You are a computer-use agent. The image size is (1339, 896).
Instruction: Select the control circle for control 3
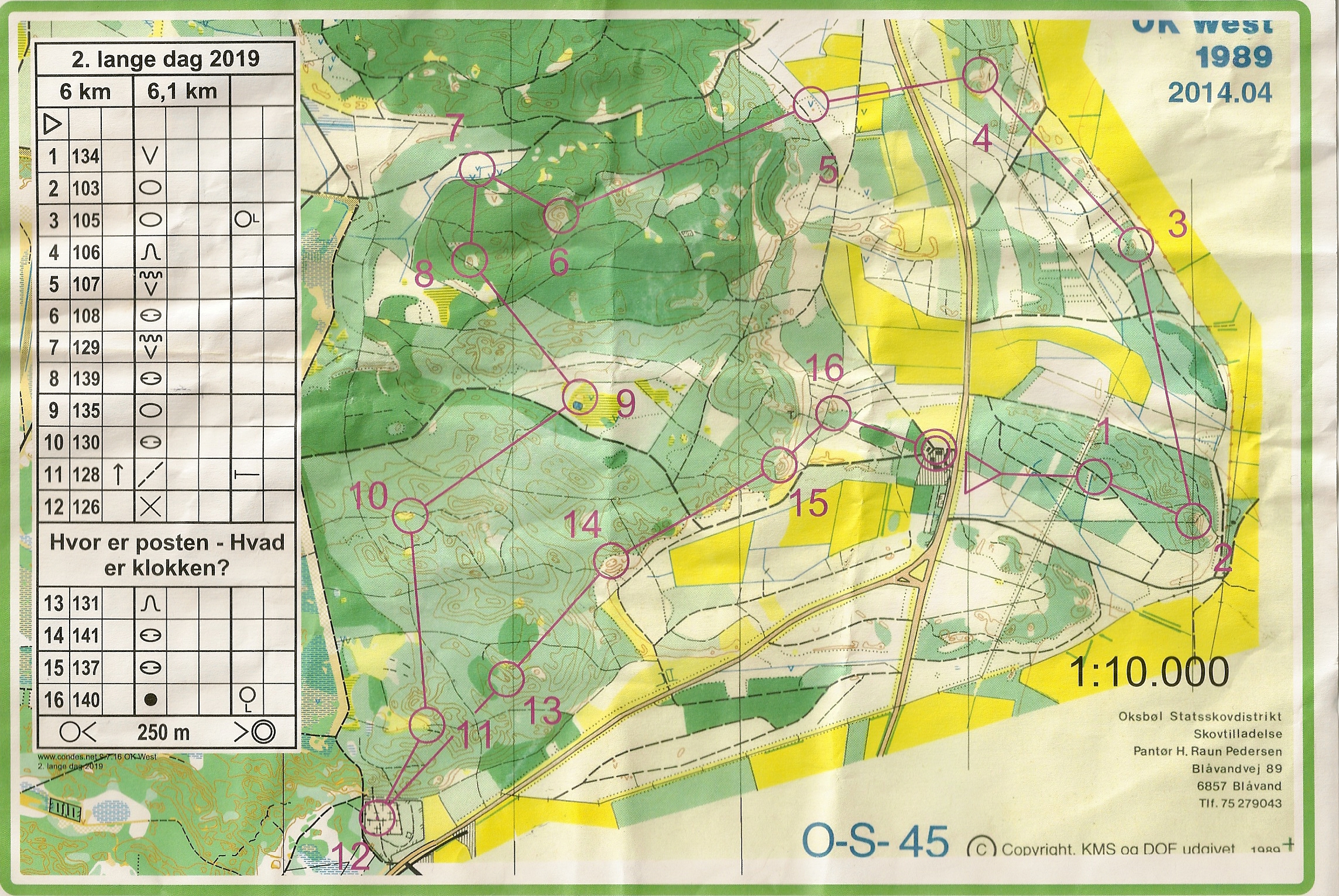[x=1136, y=245]
